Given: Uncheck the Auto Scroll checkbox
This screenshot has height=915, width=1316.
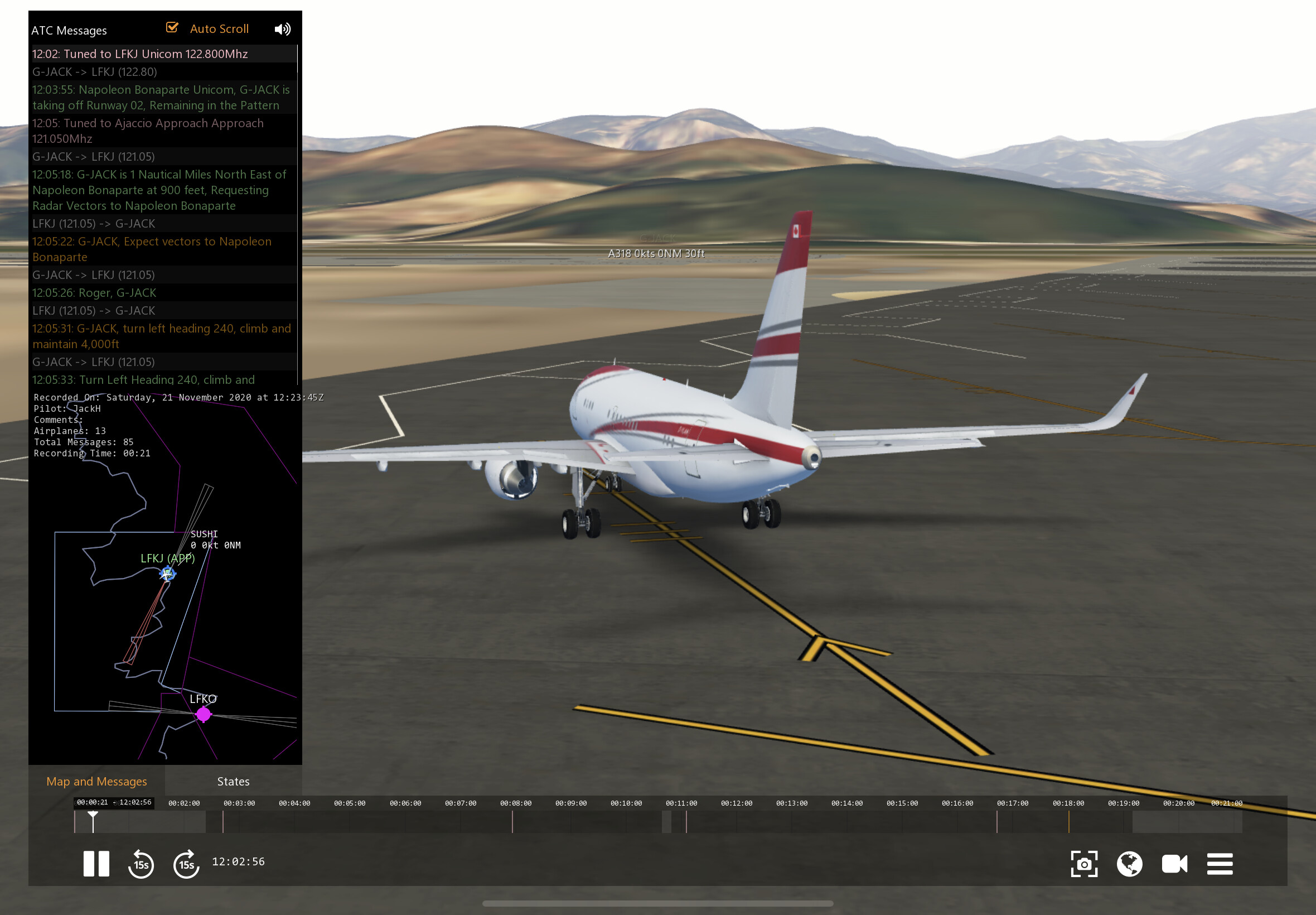Looking at the screenshot, I should point(172,27).
